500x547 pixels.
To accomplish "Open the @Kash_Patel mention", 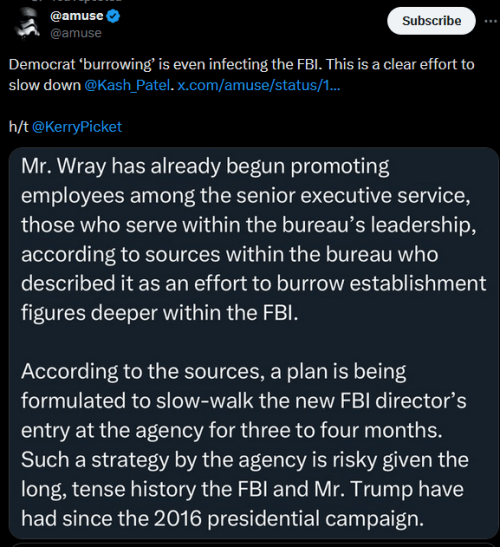I will pos(127,85).
